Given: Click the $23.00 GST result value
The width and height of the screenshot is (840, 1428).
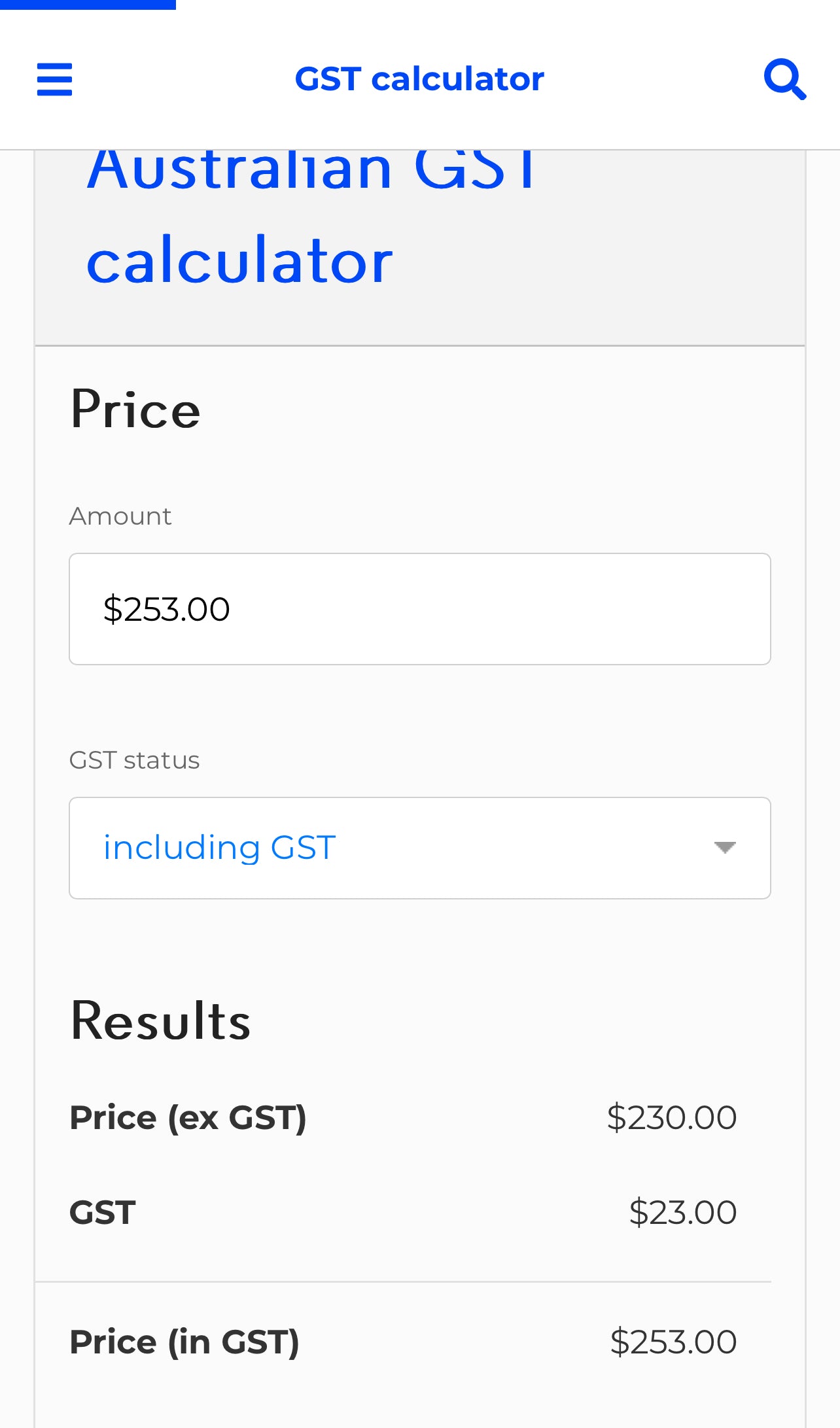Looking at the screenshot, I should pyautogui.click(x=683, y=1212).
